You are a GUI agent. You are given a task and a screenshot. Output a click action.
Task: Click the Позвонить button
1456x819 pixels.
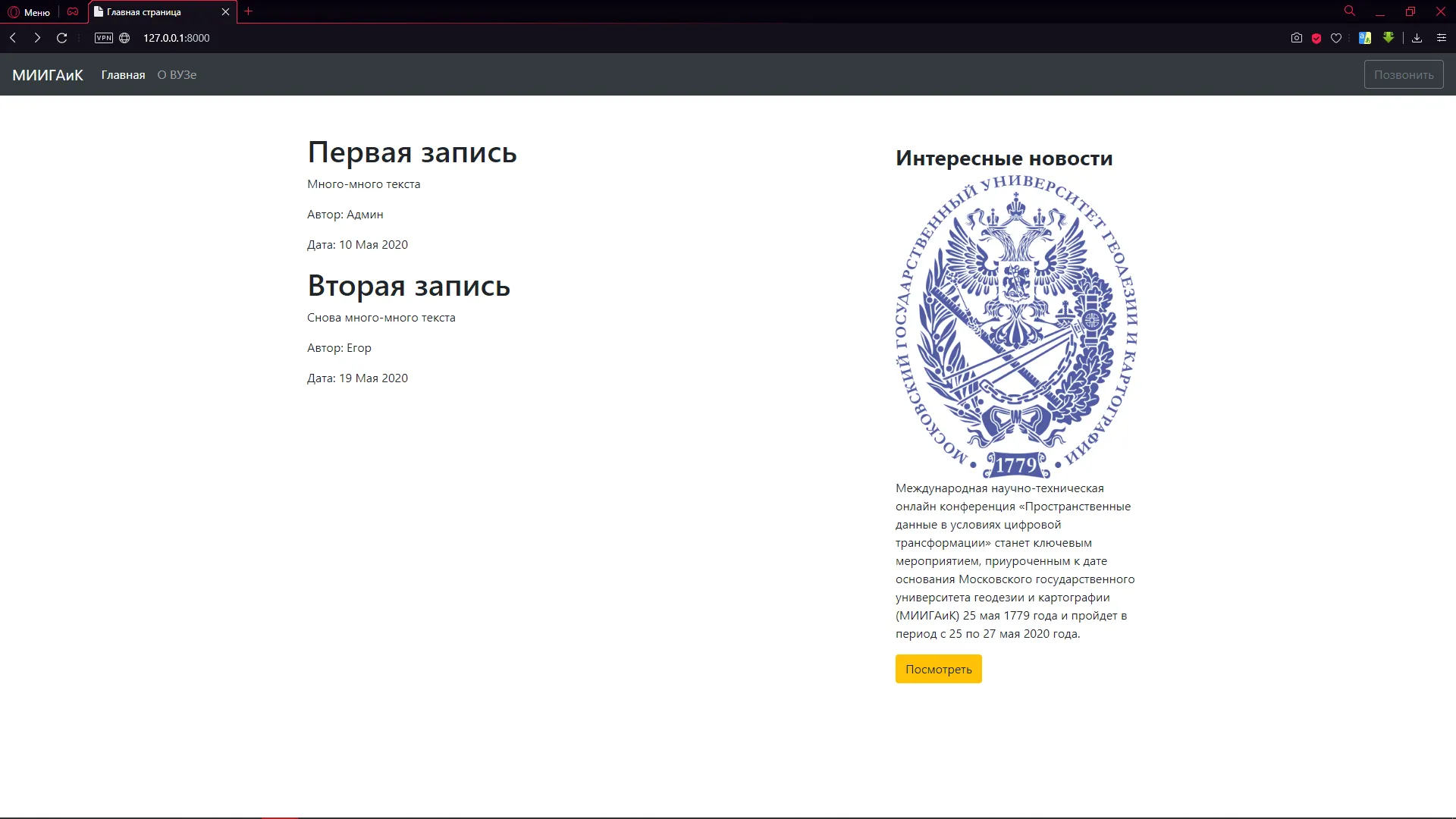(1403, 74)
